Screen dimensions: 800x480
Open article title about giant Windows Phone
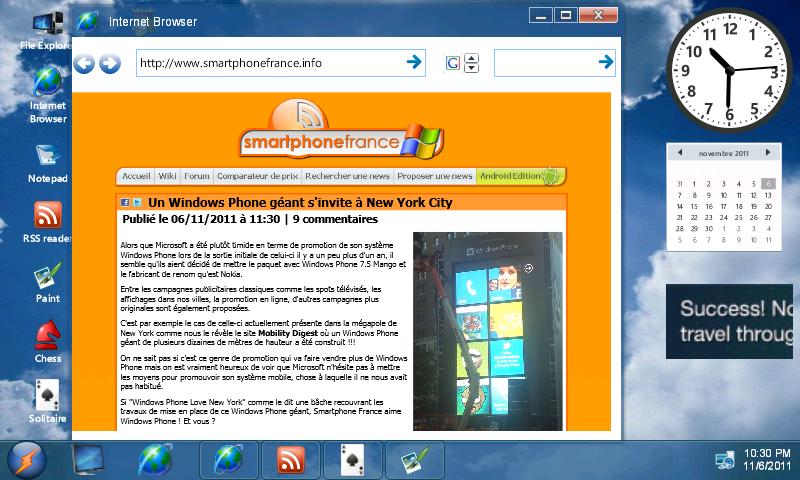[300, 203]
